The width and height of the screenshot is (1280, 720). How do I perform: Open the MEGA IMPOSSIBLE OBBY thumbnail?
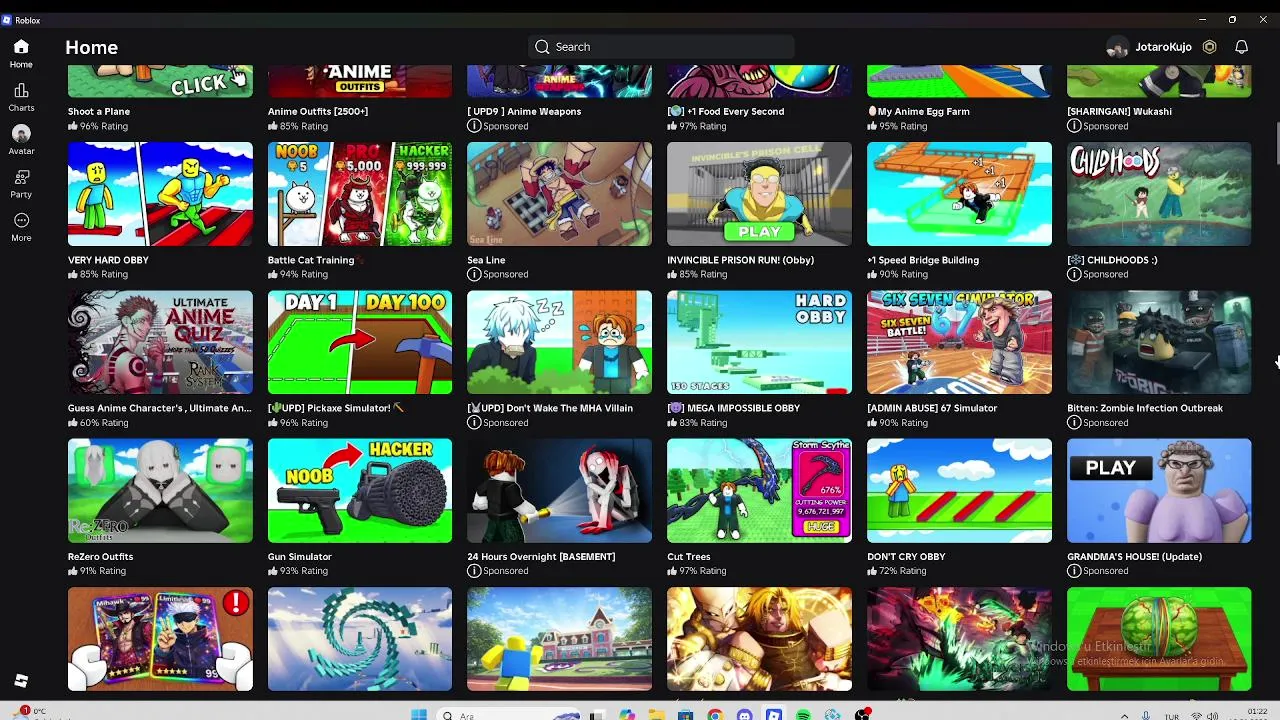(x=760, y=343)
